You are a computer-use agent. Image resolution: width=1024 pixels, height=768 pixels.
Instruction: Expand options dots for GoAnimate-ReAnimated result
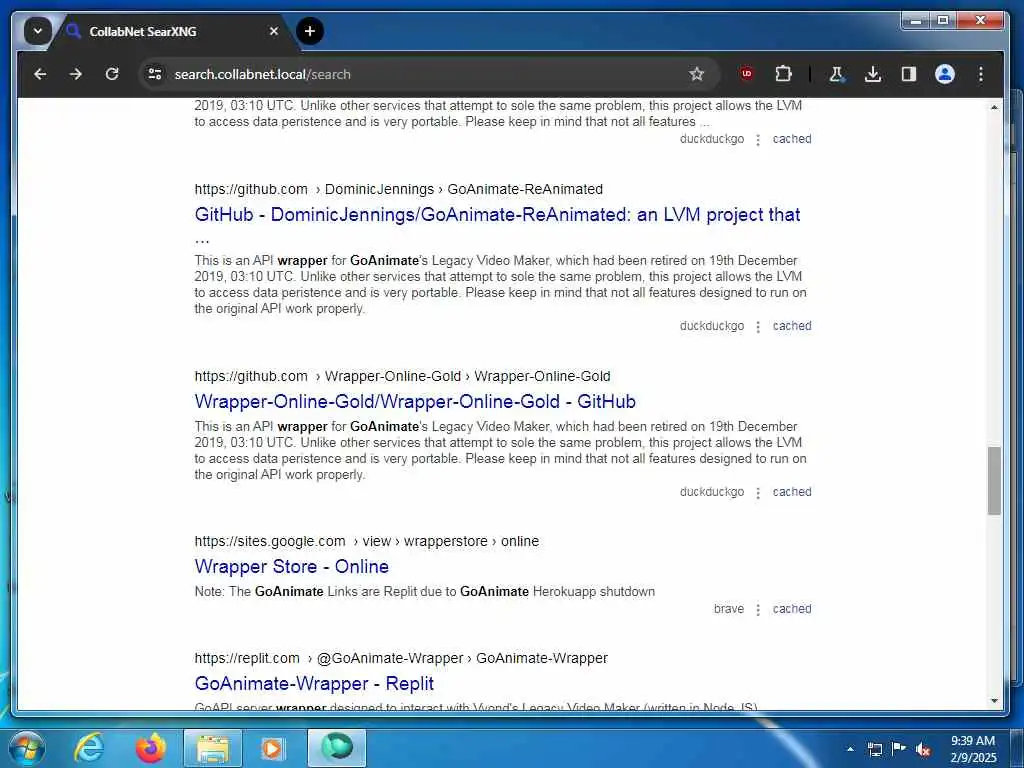coord(758,327)
